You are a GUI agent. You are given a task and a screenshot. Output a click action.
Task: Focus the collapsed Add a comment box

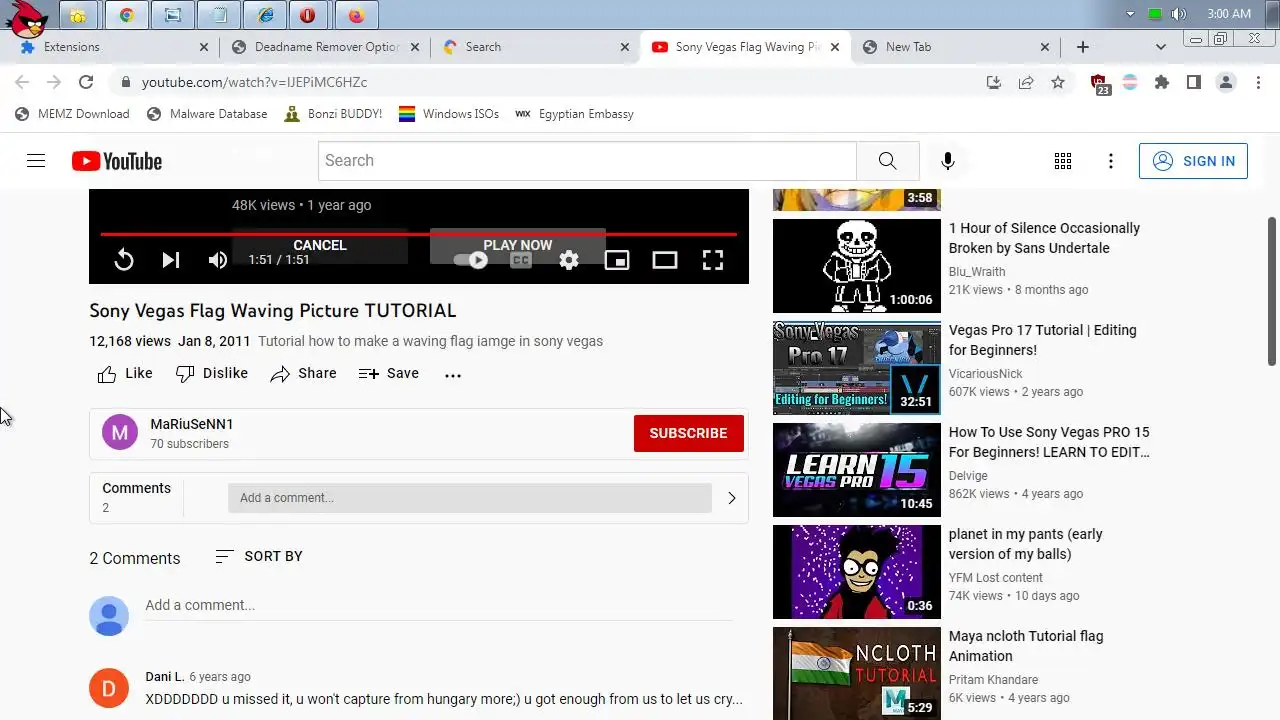(470, 498)
